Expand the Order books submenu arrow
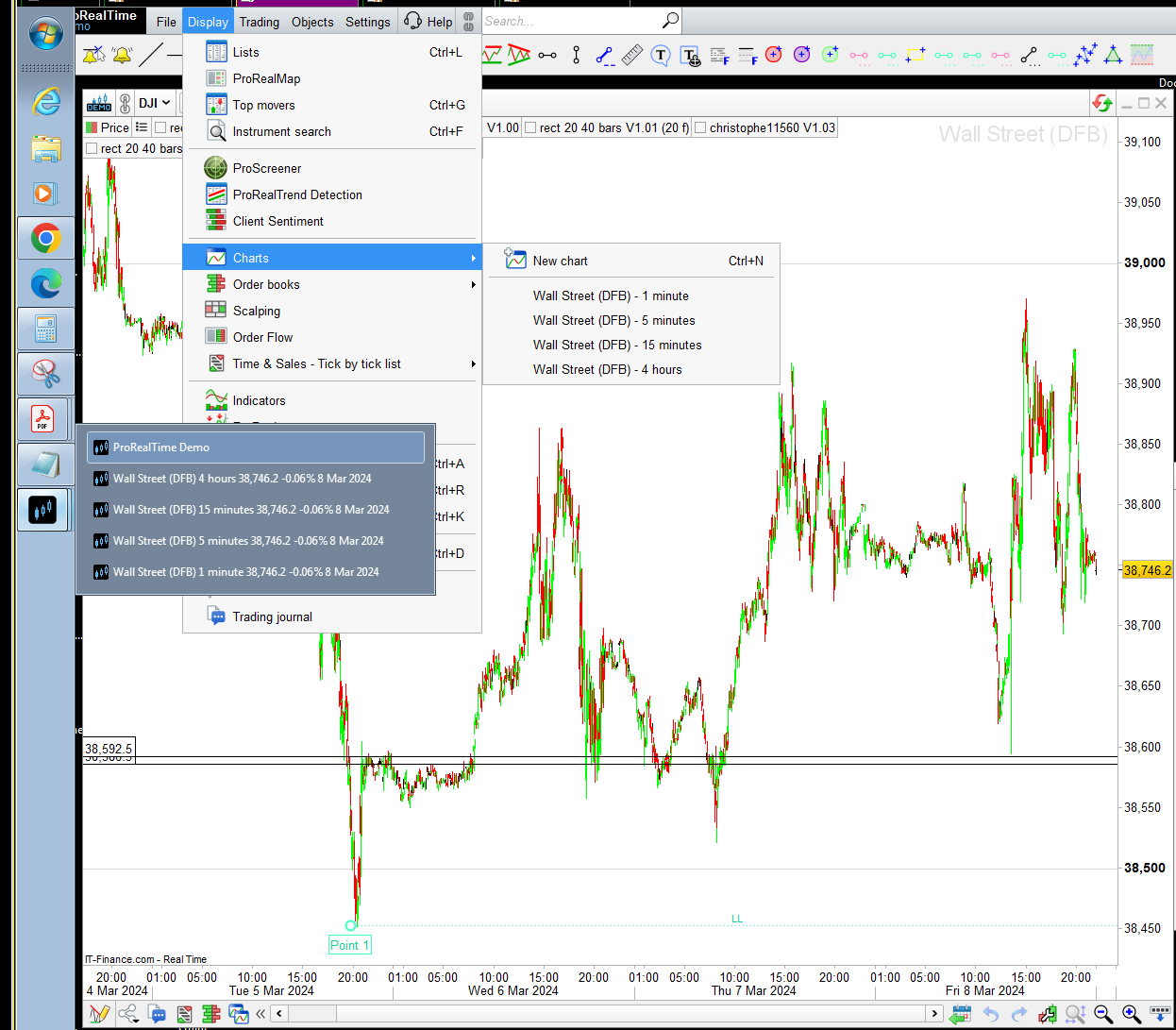The image size is (1176, 1030). click(x=473, y=284)
